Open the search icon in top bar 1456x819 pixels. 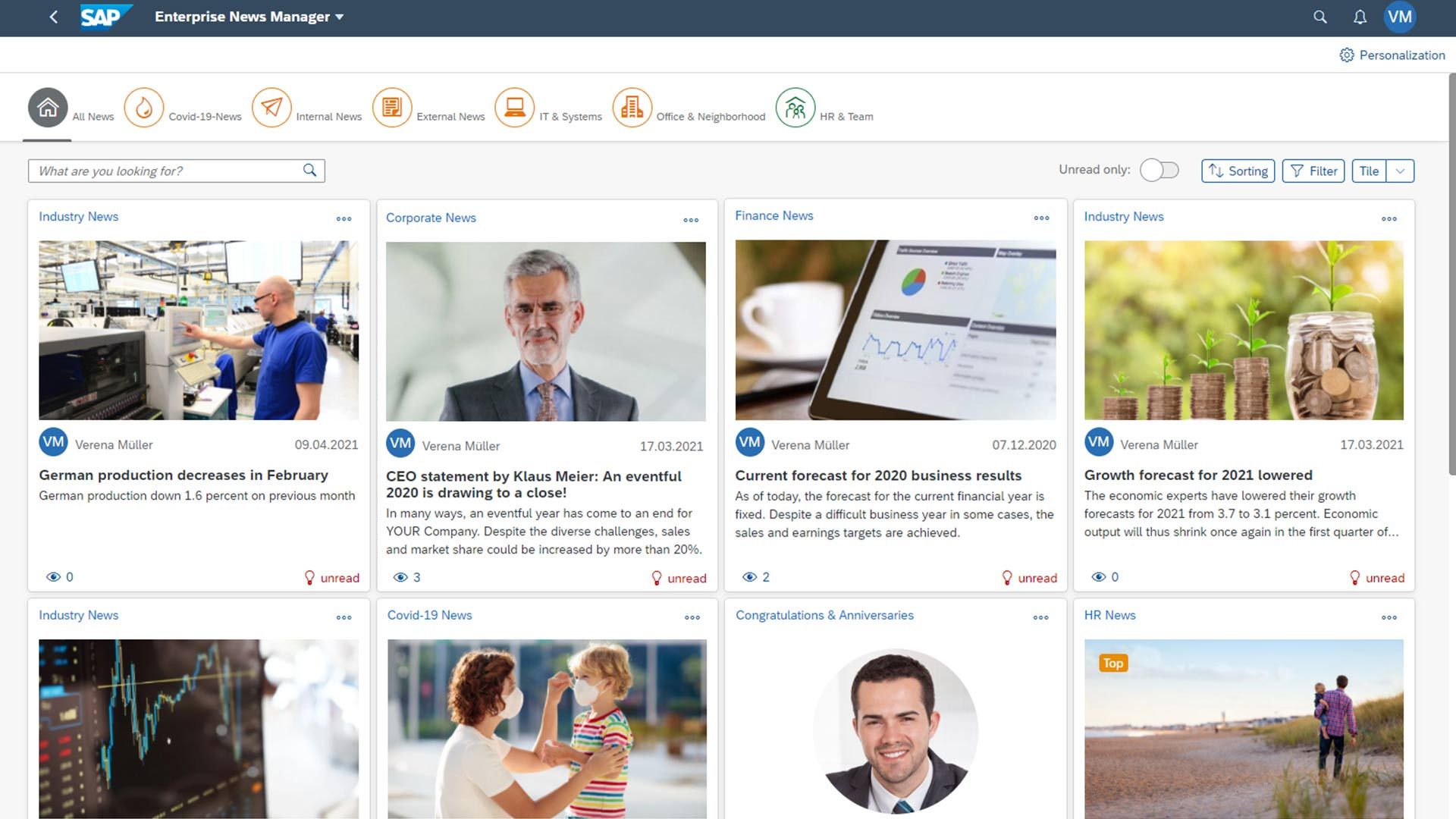tap(1320, 17)
